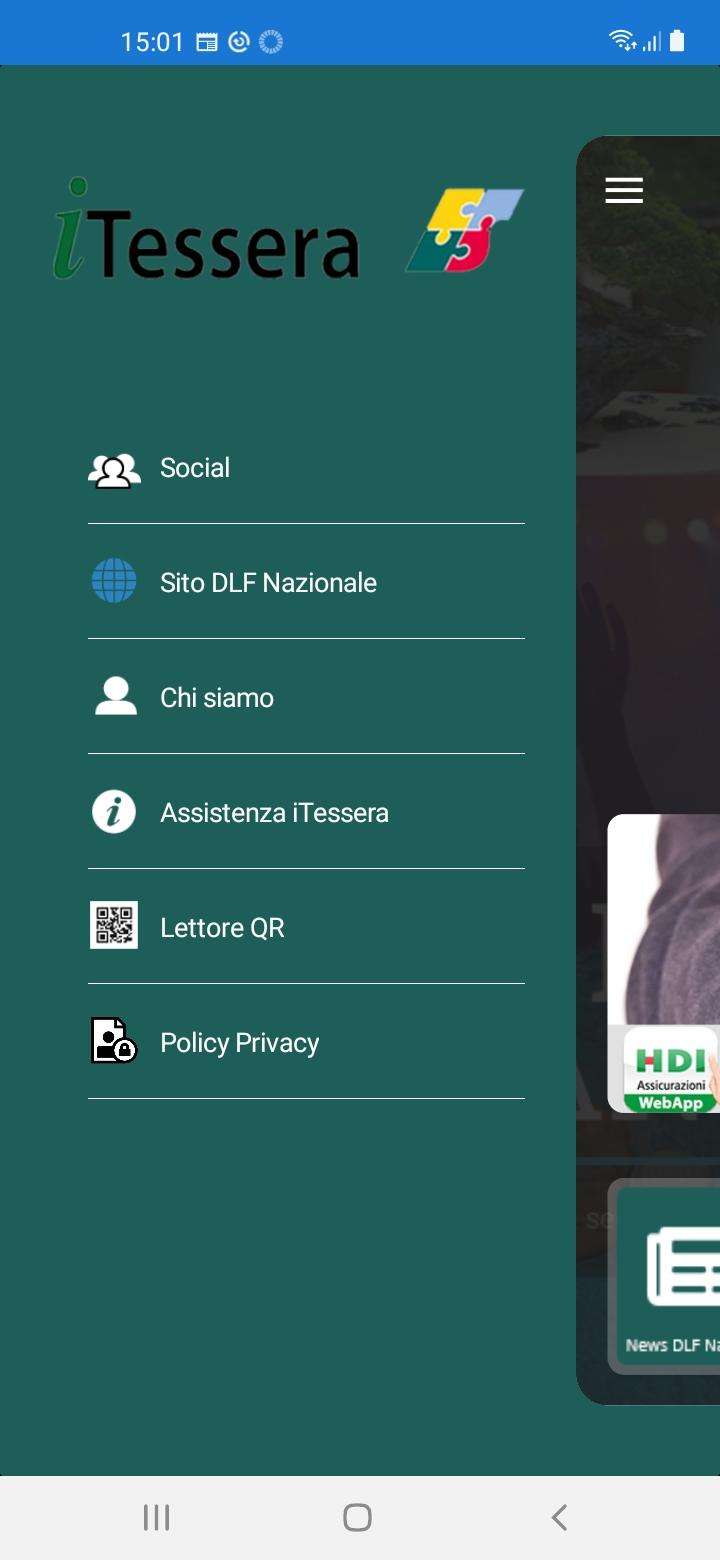Click the Chi siamo person icon

pyautogui.click(x=115, y=696)
